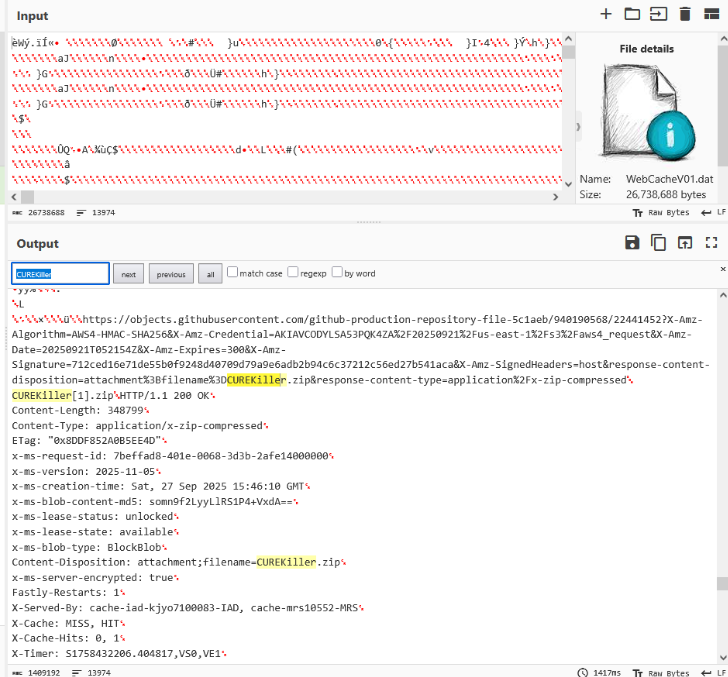
Task: Go to previous search match
Action: click(171, 274)
